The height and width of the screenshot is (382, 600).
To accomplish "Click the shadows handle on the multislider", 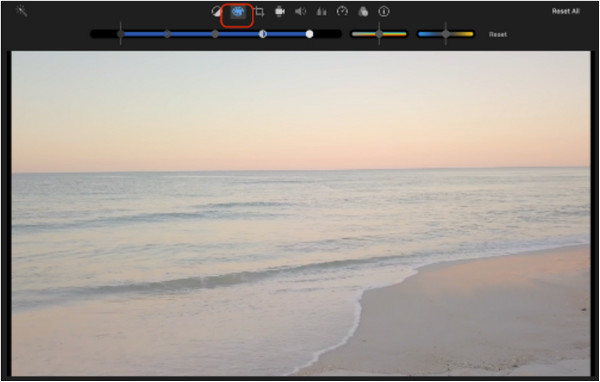I will 167,34.
